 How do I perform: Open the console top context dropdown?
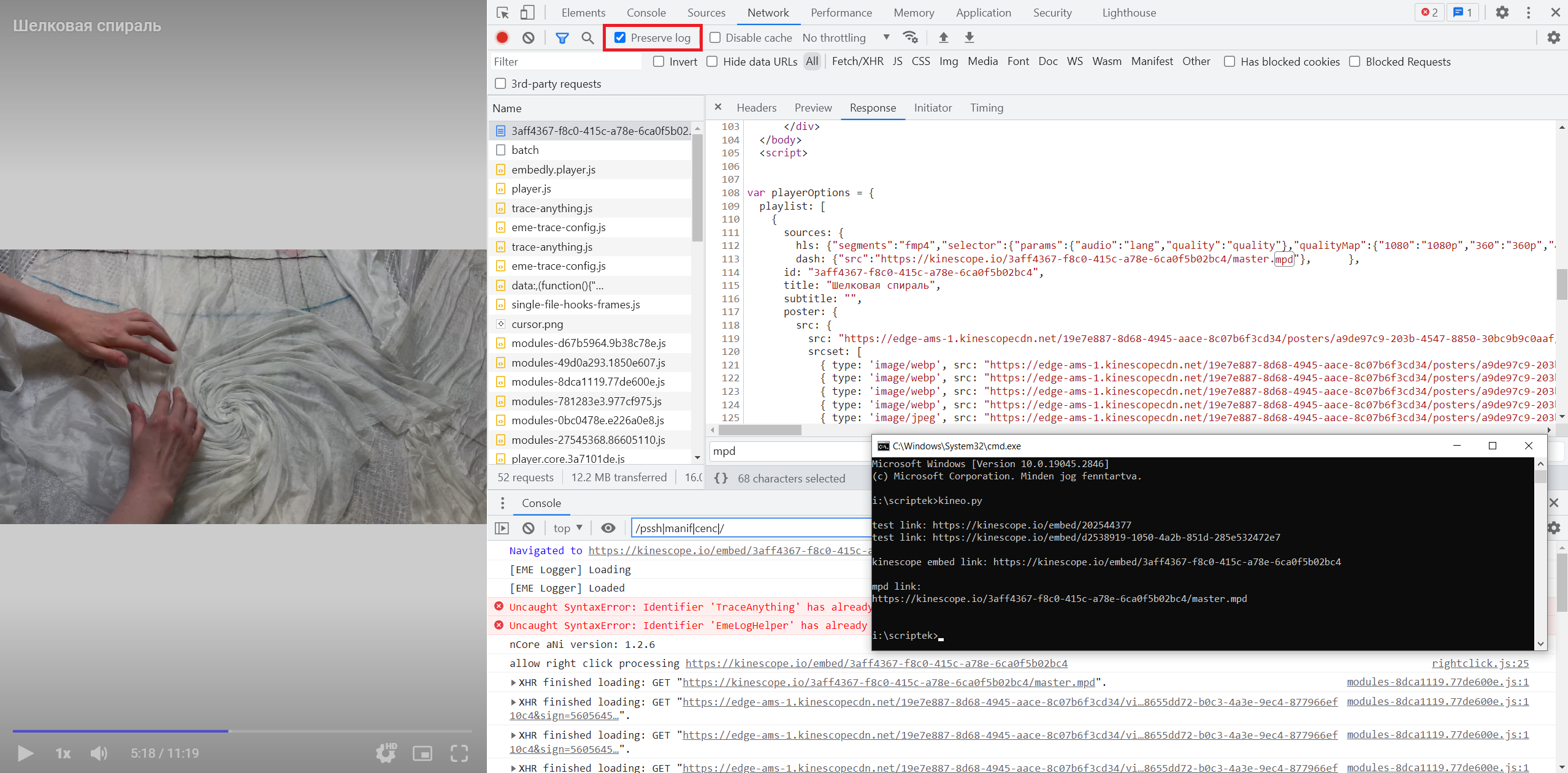click(x=567, y=528)
